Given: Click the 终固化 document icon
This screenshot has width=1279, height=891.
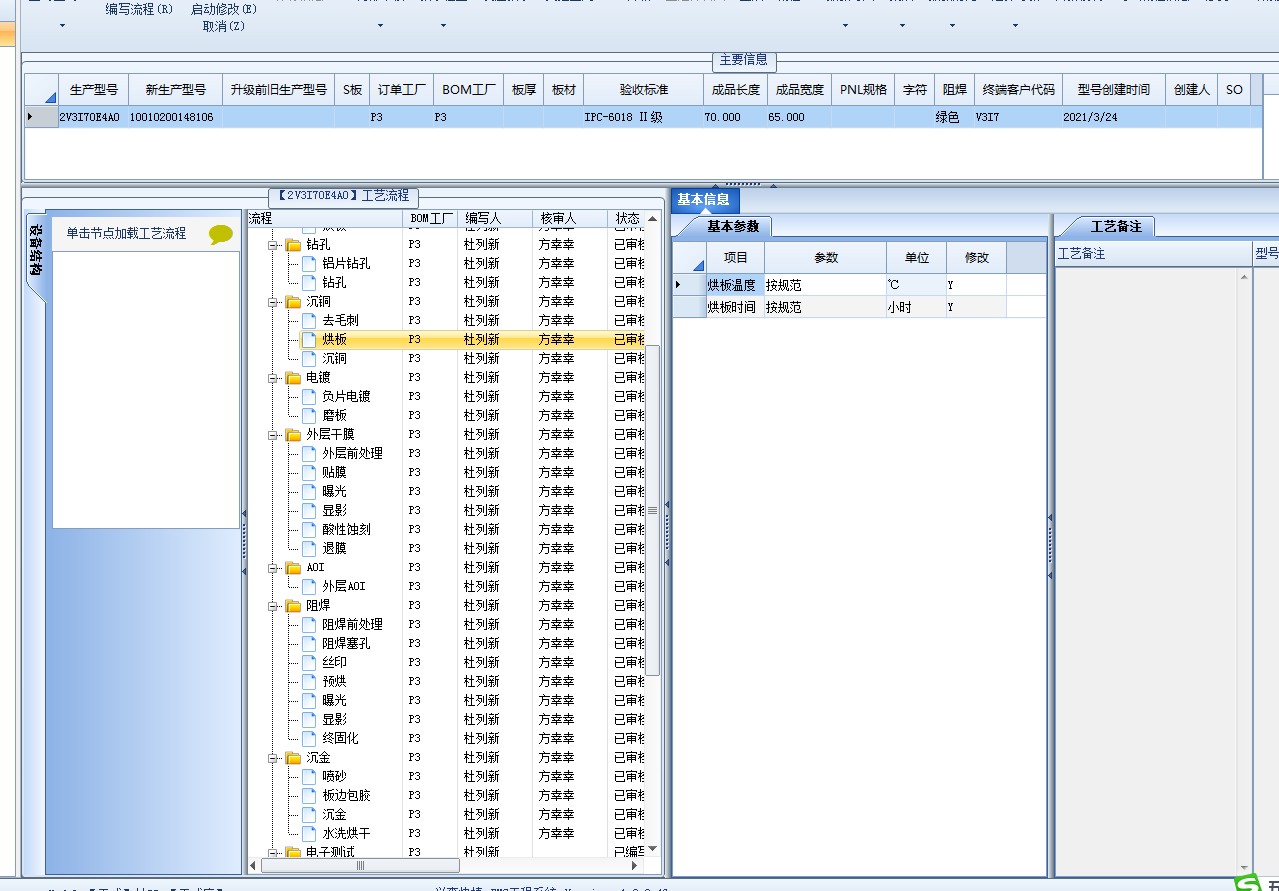Looking at the screenshot, I should click(309, 739).
